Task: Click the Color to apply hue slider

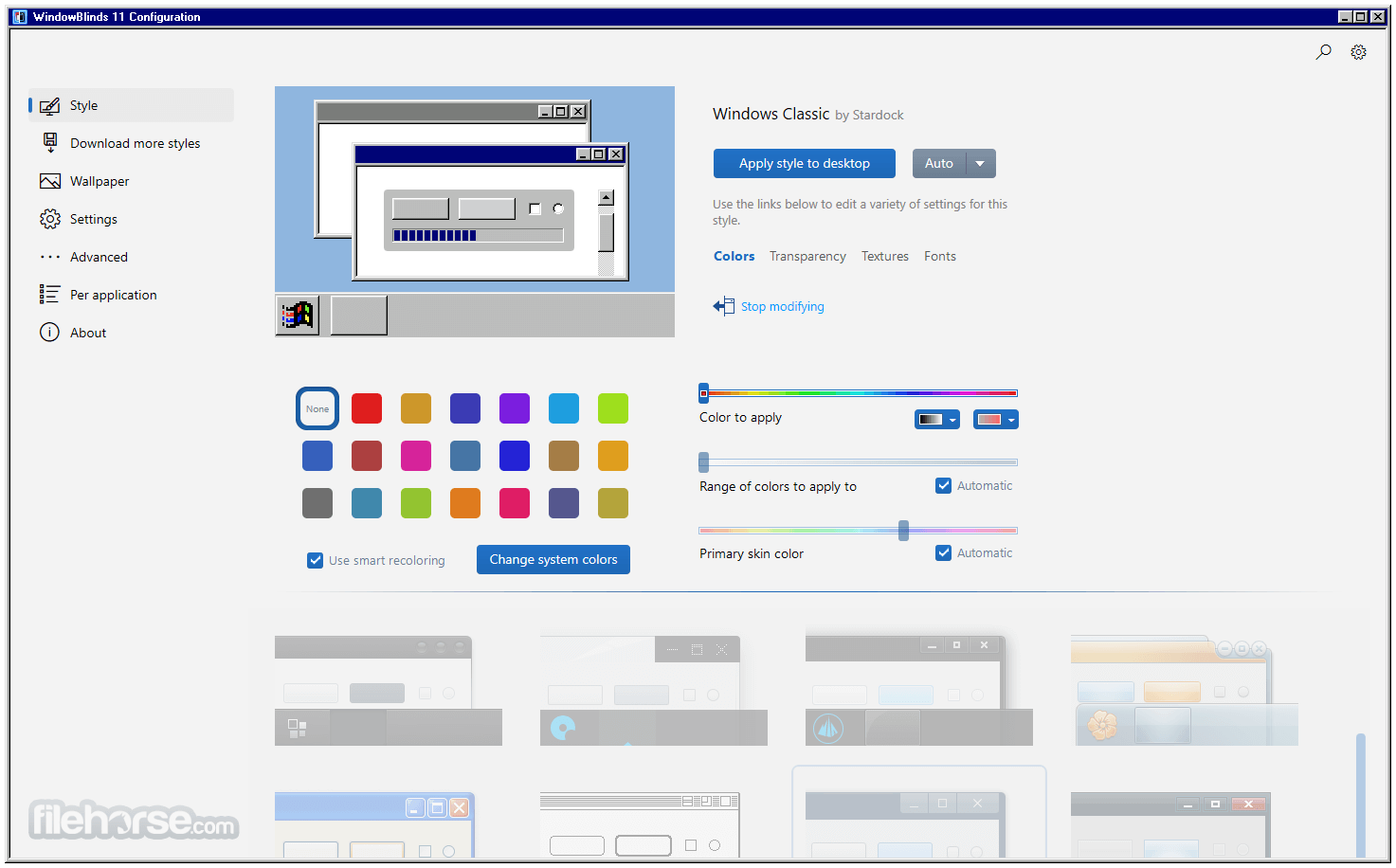Action: (x=858, y=392)
